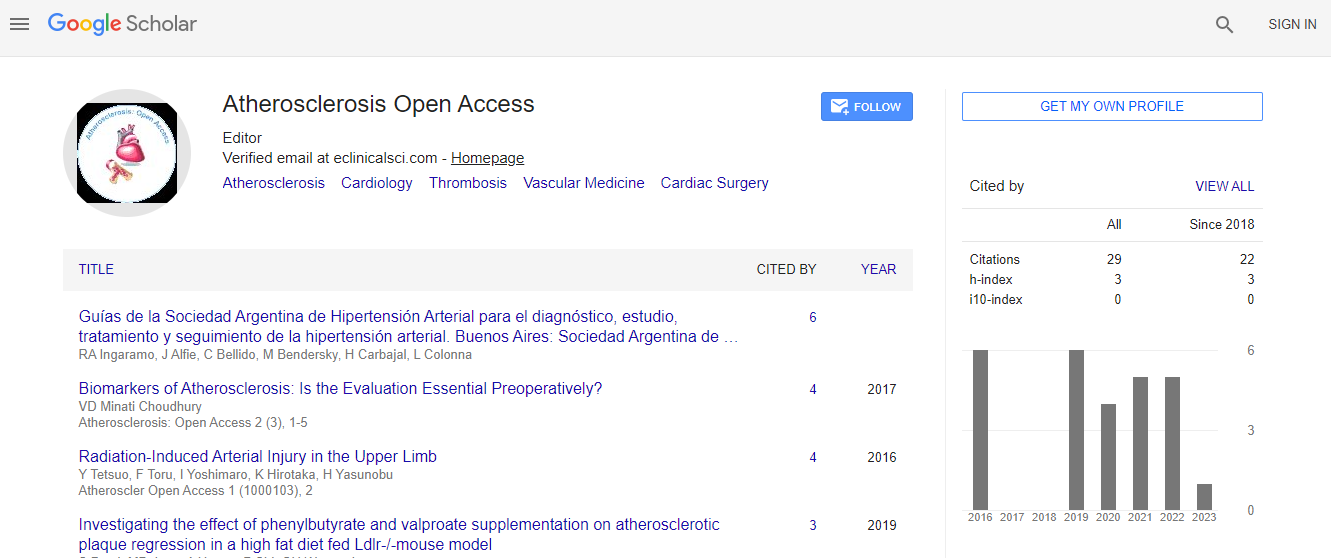Sort by Cited By column header
The width and height of the screenshot is (1331, 558).
(x=786, y=269)
